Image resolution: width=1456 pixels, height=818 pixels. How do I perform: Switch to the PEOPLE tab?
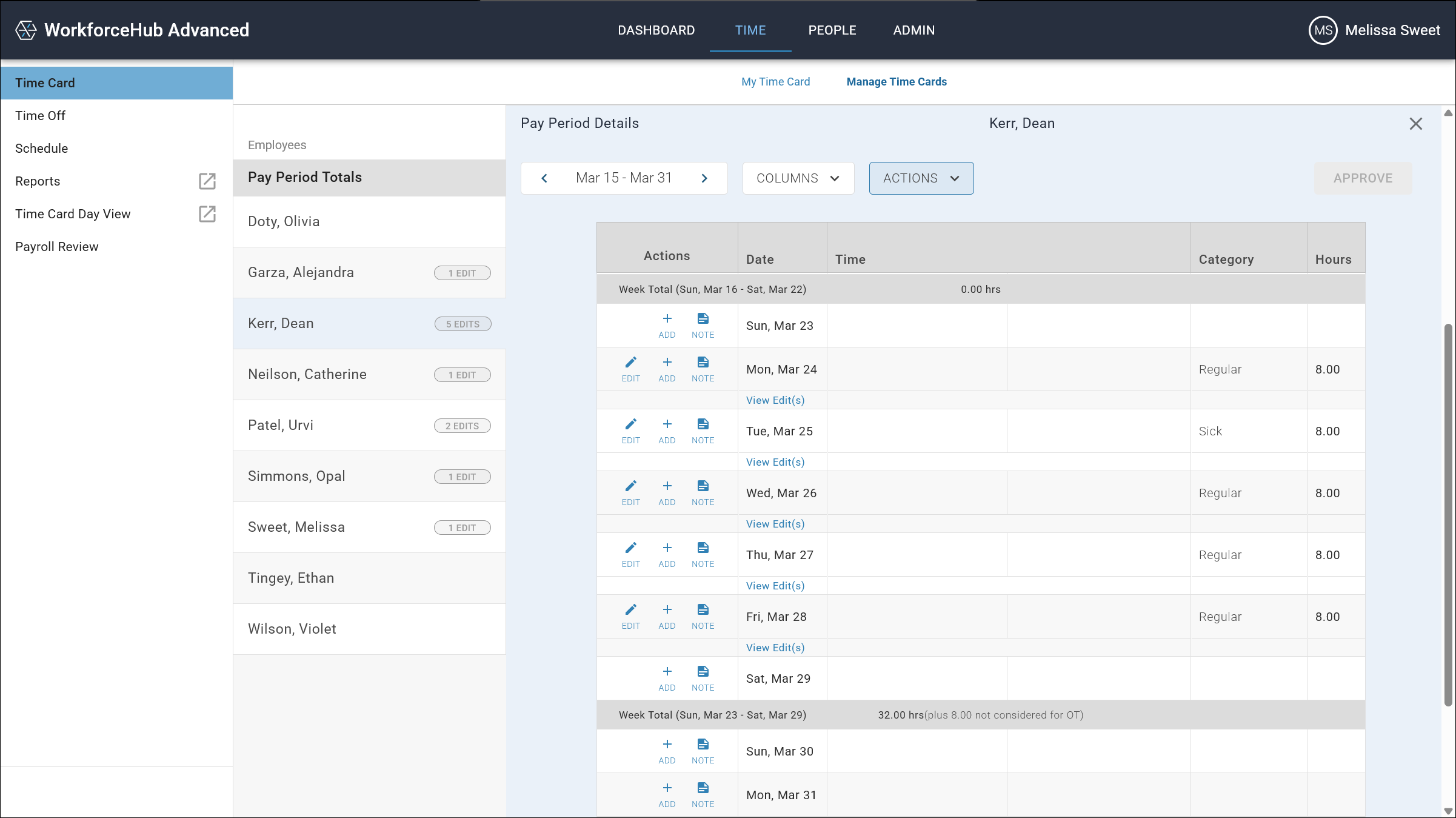[832, 30]
